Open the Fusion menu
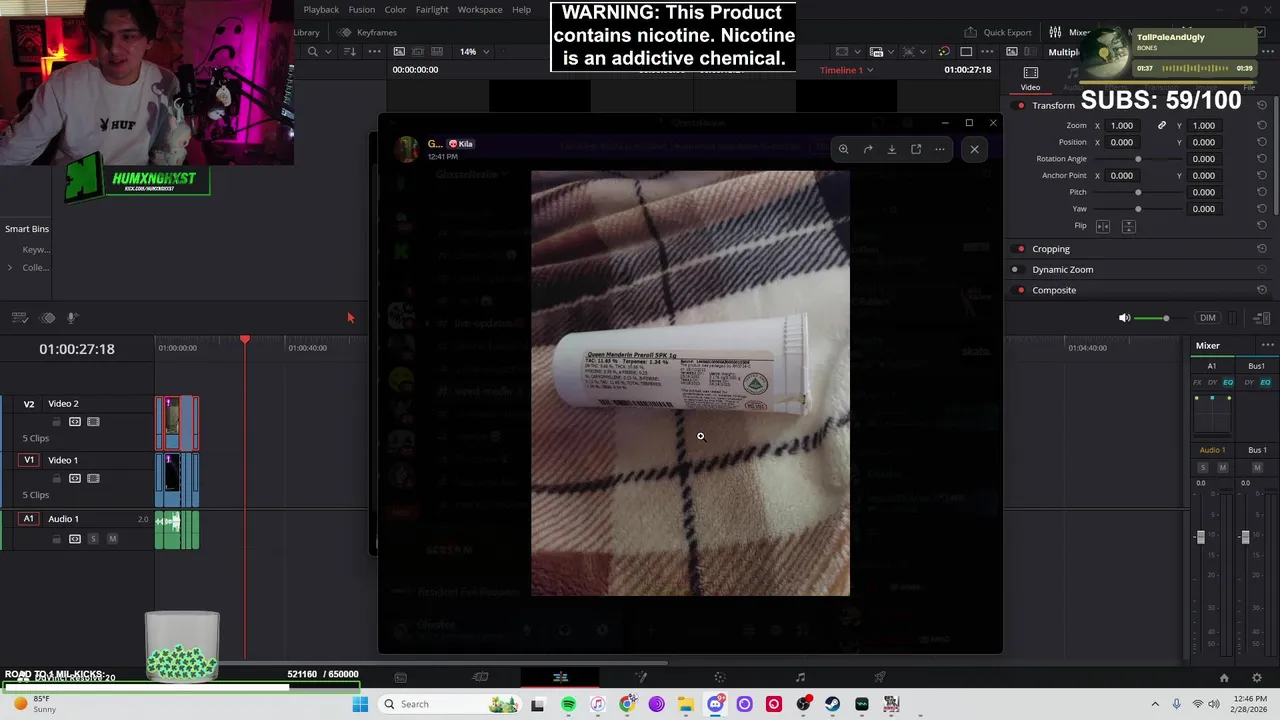1280x720 pixels. [x=362, y=9]
